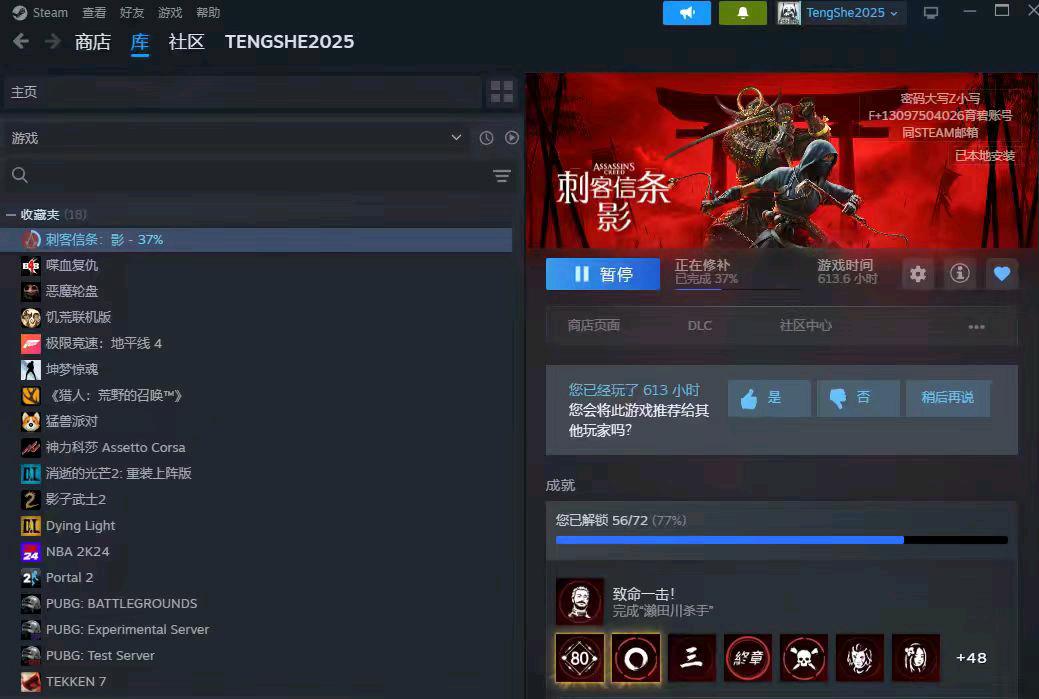
Task: Open the 查看 menu
Action: [94, 13]
